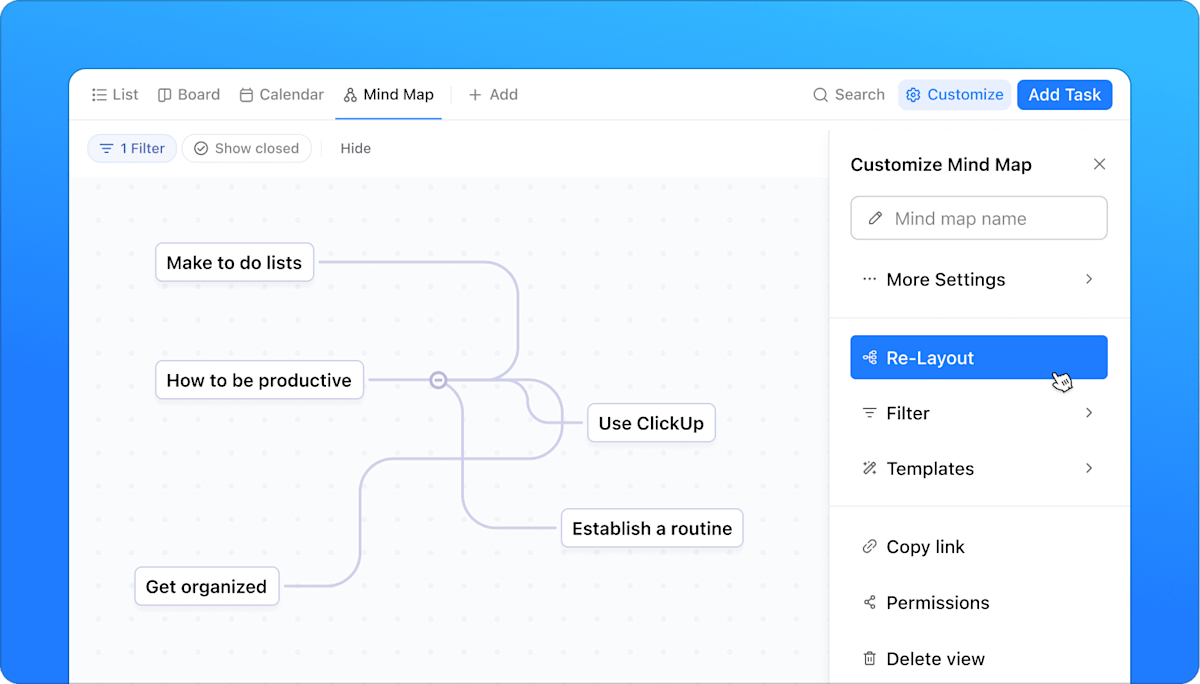Click the Permissions share icon
Viewport: 1200px width, 684px height.
click(x=869, y=602)
